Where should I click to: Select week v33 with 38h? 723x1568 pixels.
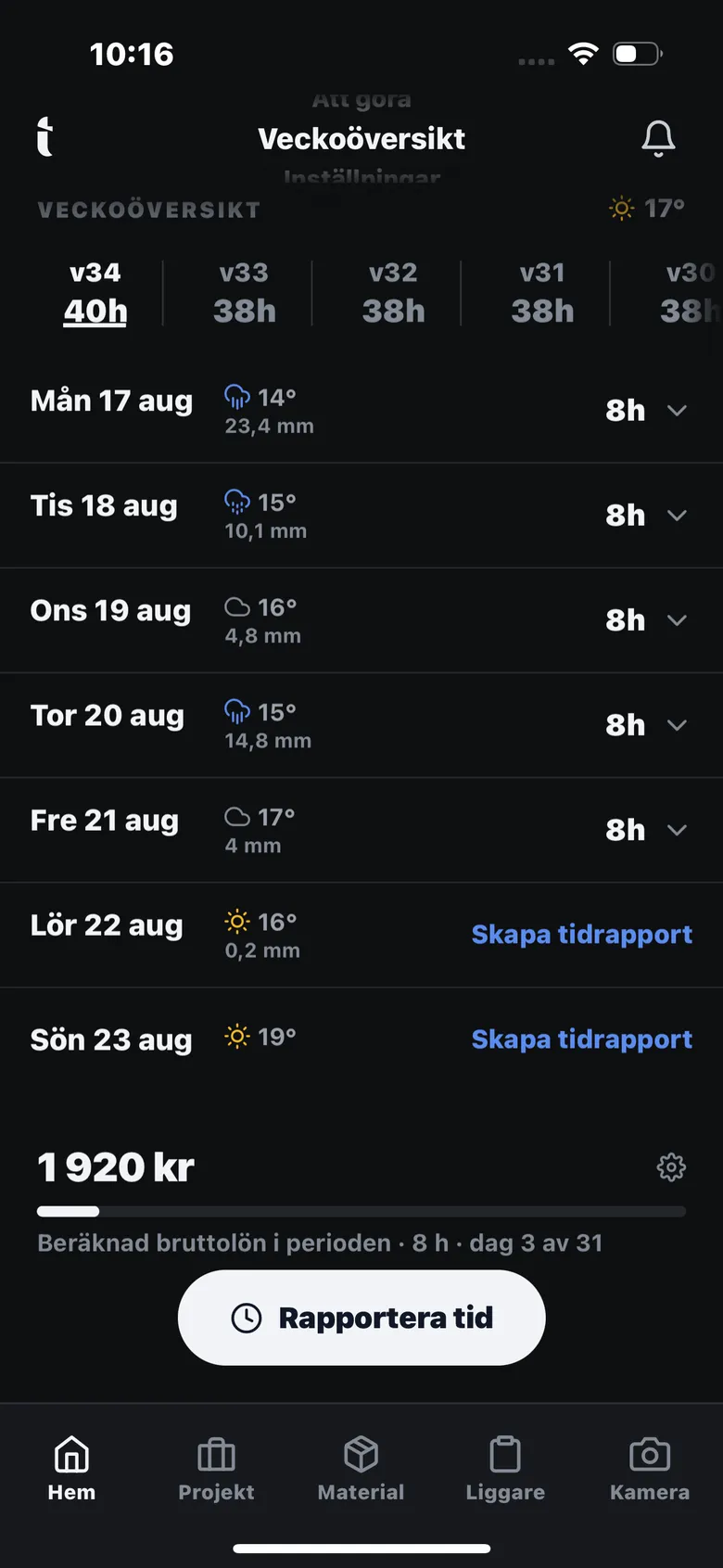245,293
